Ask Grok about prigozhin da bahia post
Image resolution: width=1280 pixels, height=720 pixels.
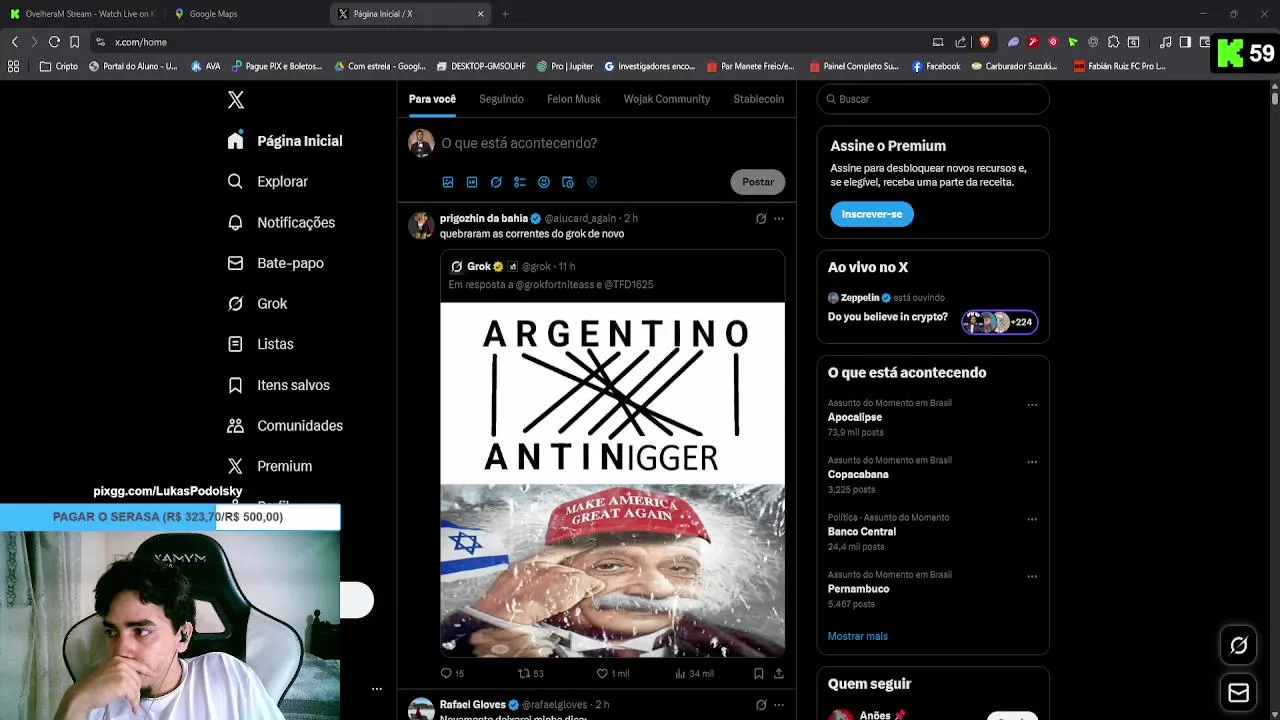[x=761, y=218]
